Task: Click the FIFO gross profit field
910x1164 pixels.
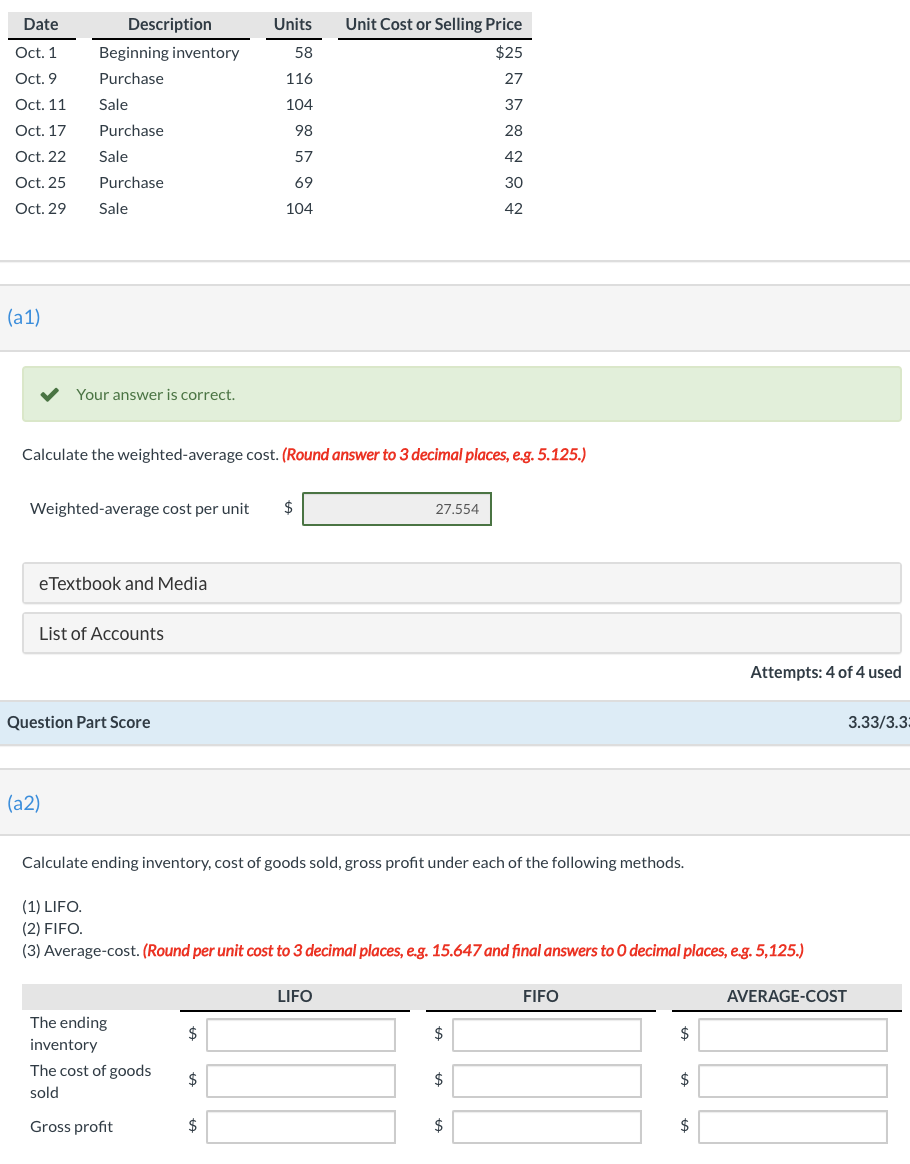Action: [546, 1126]
